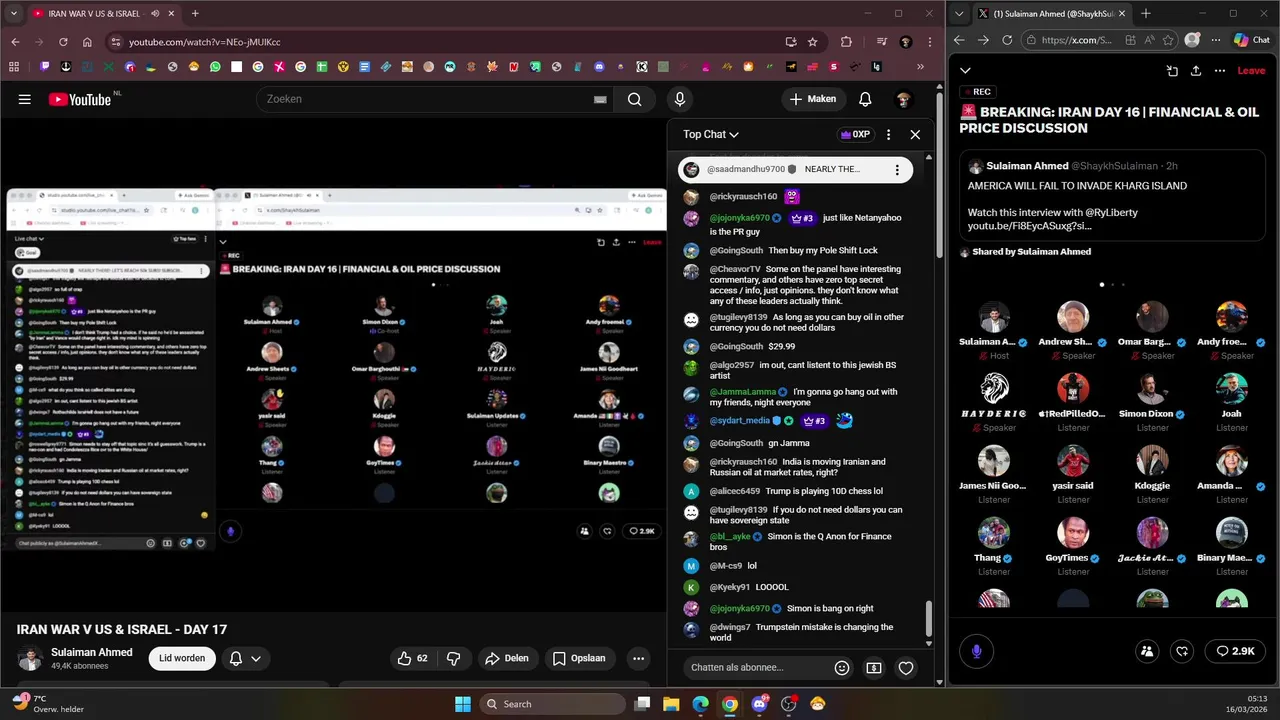Click Lid worden join button
1280x720 pixels.
point(182,658)
